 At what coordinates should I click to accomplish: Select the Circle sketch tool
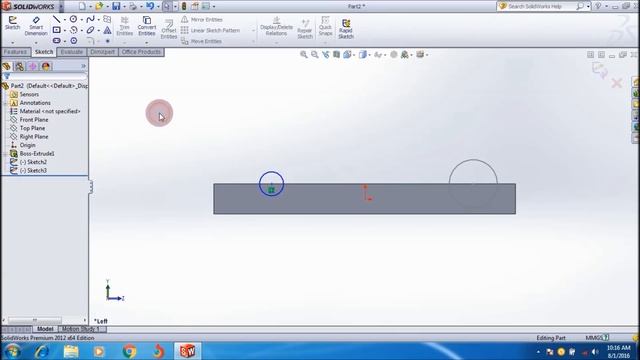[73, 19]
